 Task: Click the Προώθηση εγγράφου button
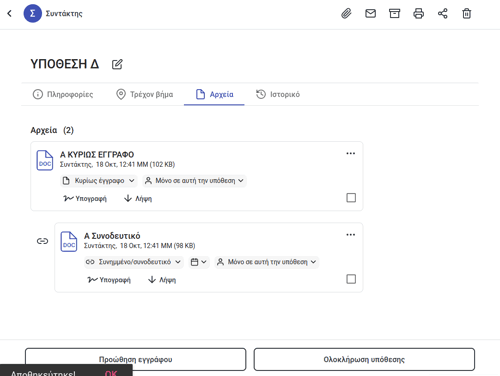[136, 359]
